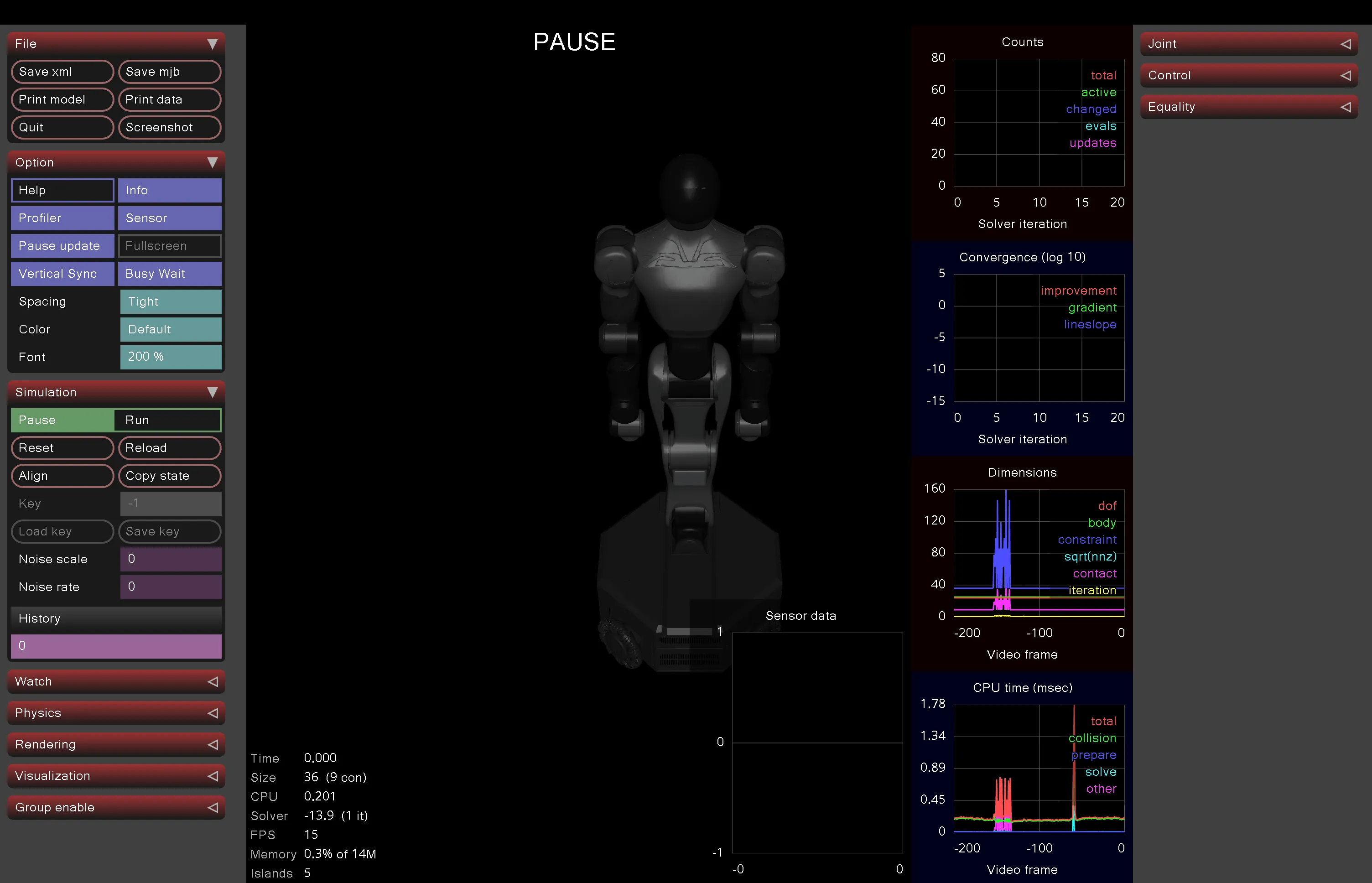Click the Screenshot button
Viewport: 1372px width, 883px height.
(170, 127)
